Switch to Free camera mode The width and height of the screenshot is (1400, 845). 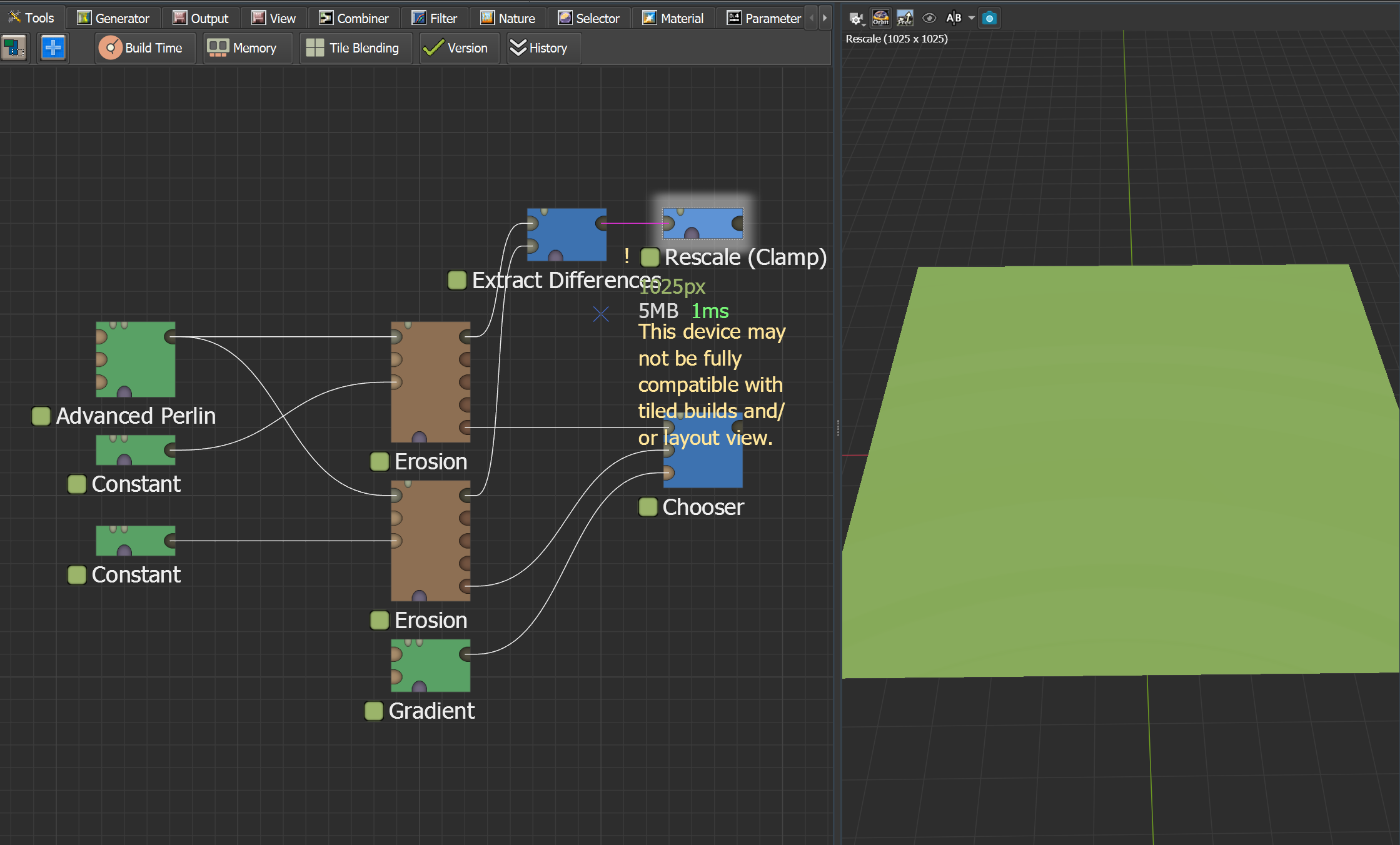(x=904, y=18)
